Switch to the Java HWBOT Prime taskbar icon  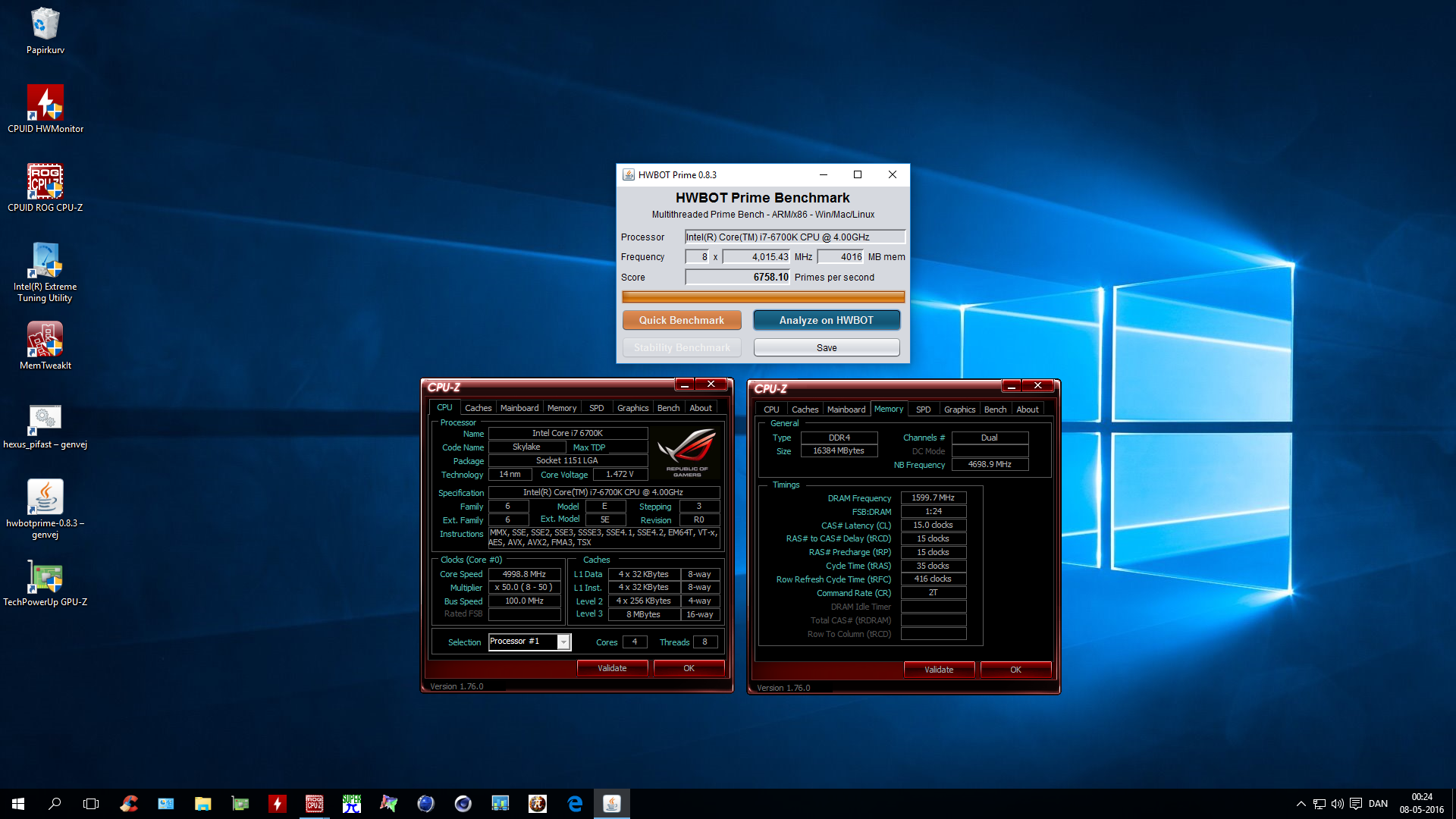612,804
